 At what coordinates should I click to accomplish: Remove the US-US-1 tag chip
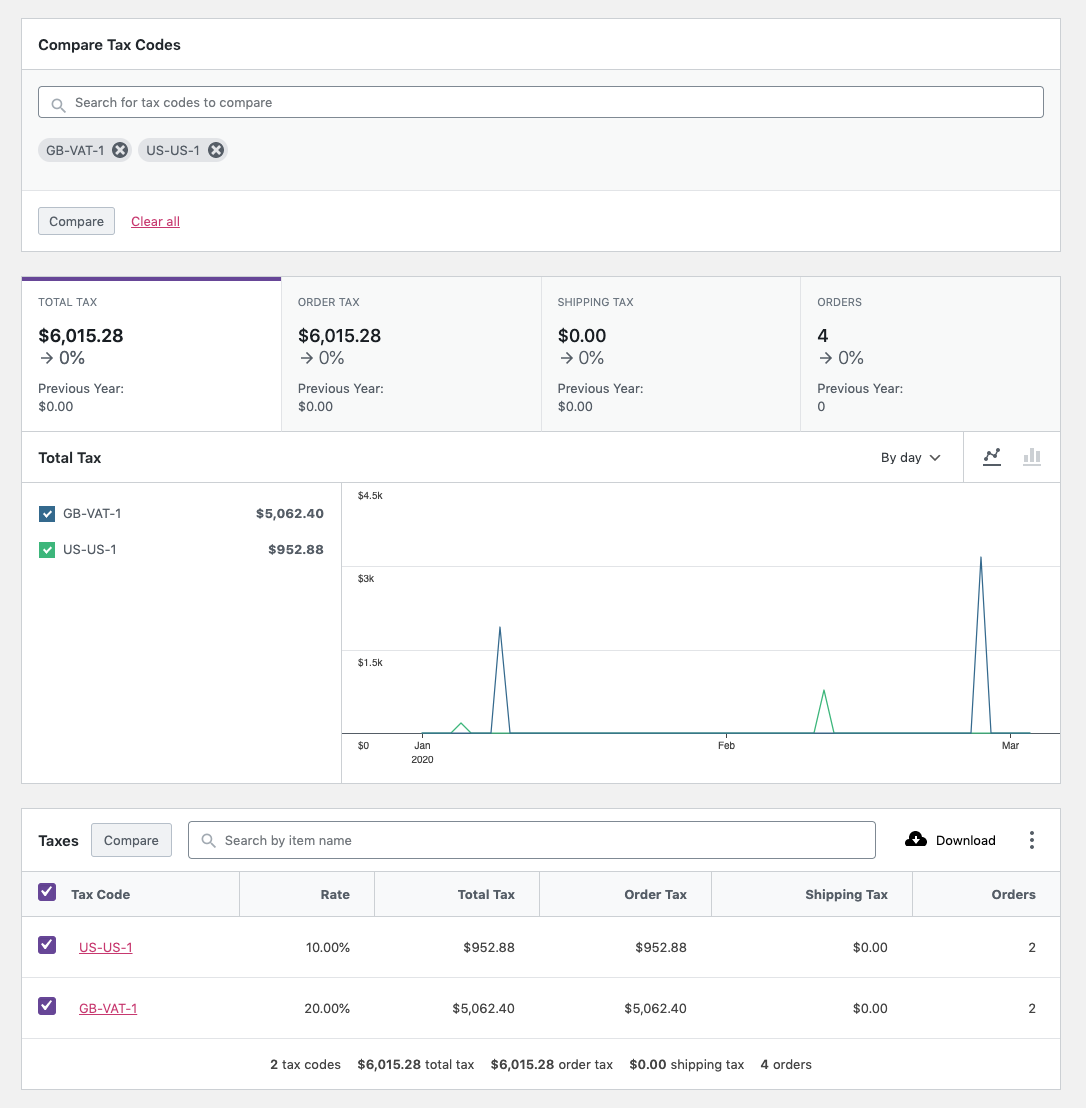tap(216, 150)
